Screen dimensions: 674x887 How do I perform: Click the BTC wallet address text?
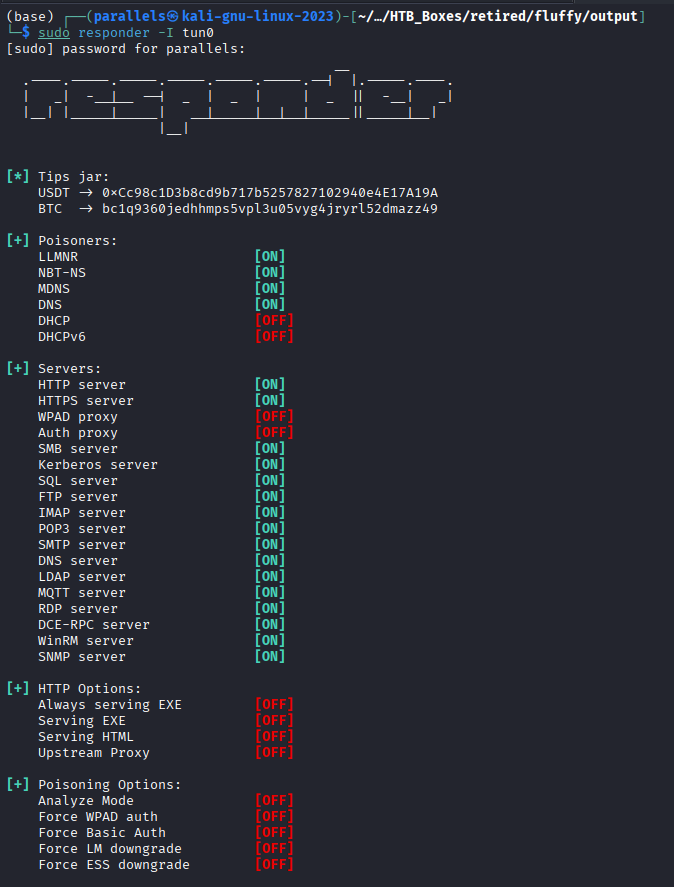270,209
